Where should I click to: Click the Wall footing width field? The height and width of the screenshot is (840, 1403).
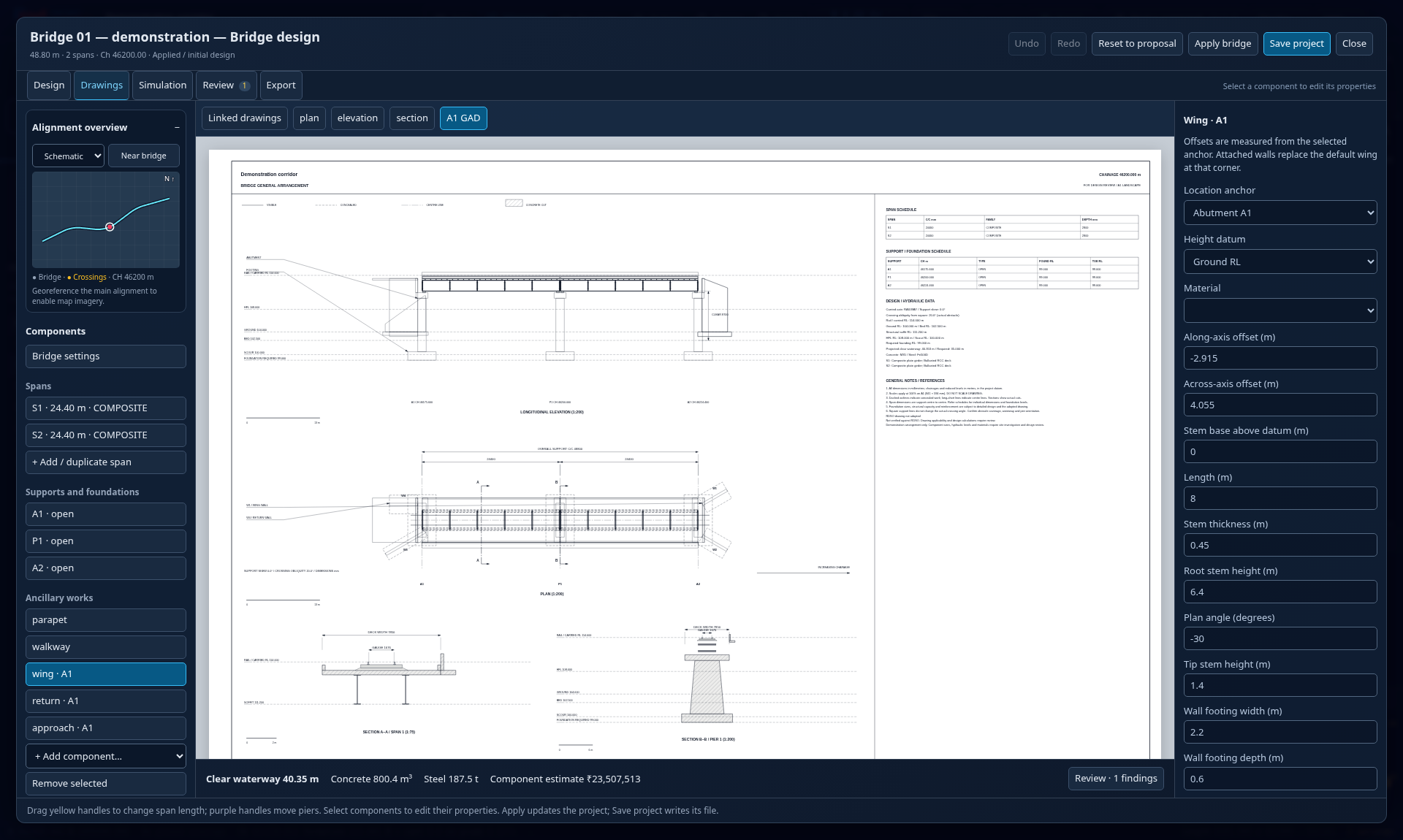click(1280, 733)
